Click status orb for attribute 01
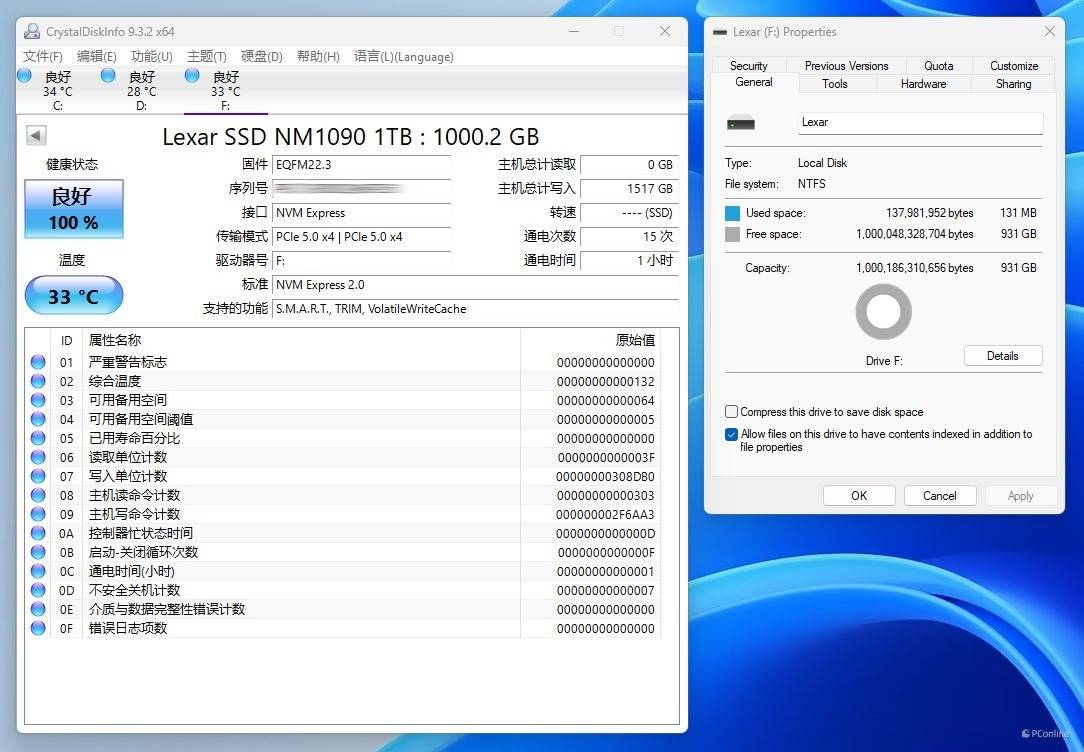1084x752 pixels. [x=38, y=361]
